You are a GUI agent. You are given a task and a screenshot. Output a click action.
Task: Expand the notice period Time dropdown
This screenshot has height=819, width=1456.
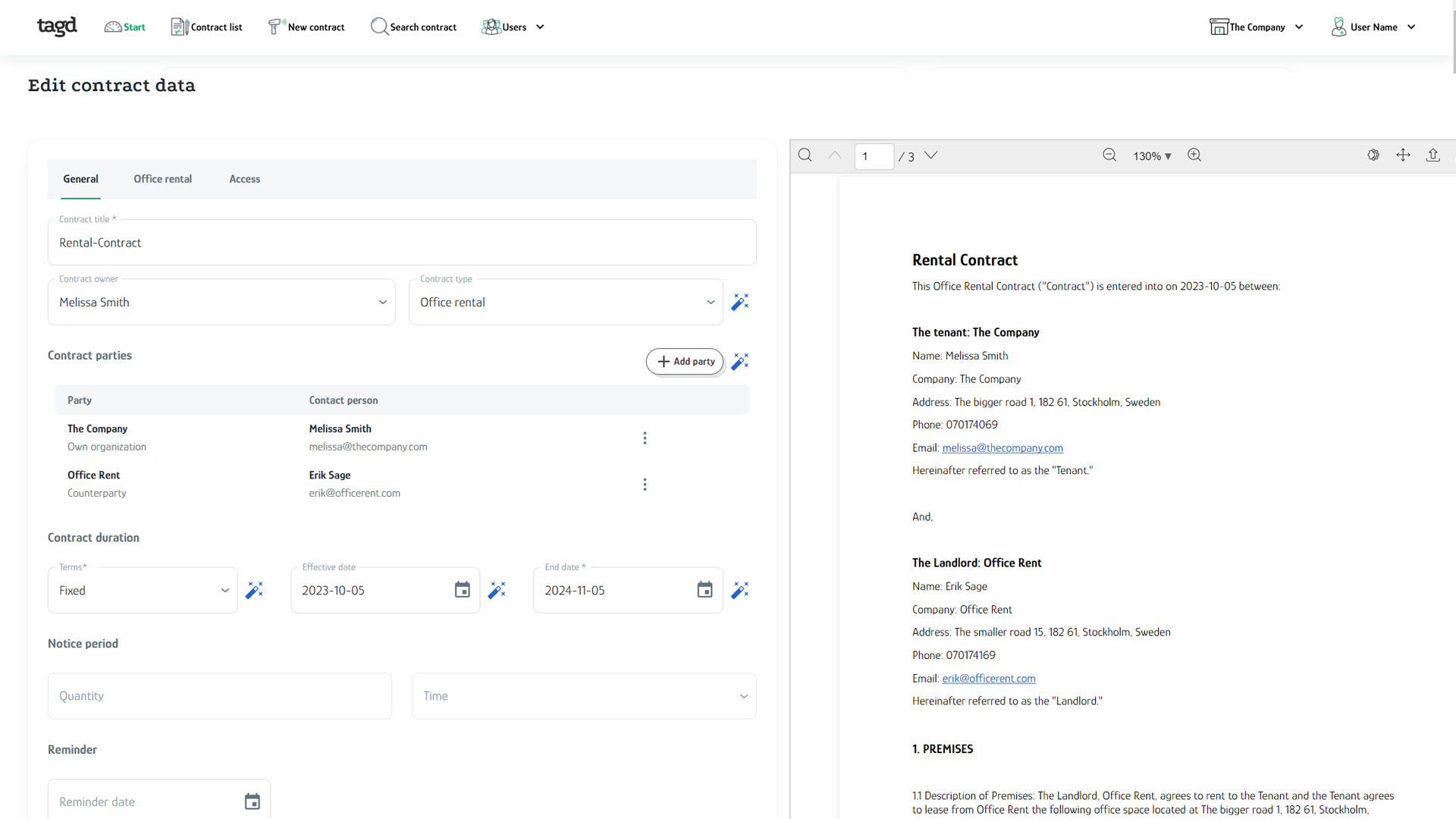pos(583,696)
